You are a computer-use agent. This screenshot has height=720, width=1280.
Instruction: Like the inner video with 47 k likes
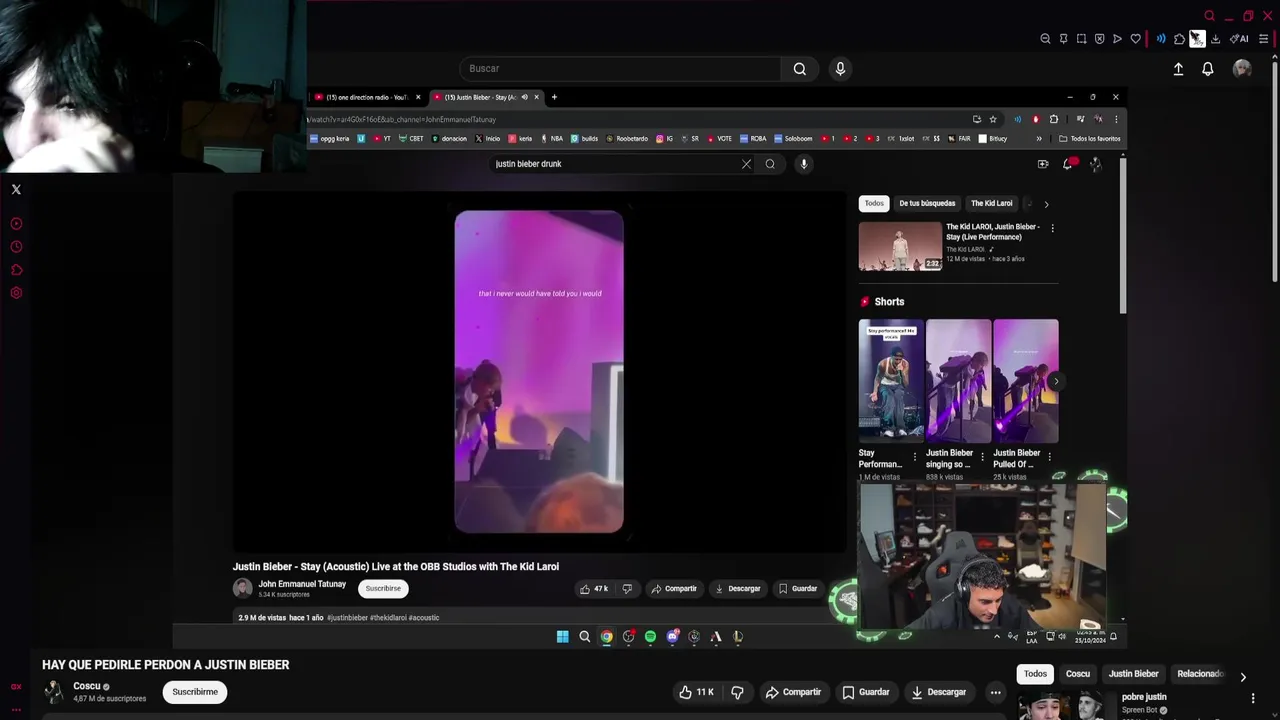pos(593,589)
